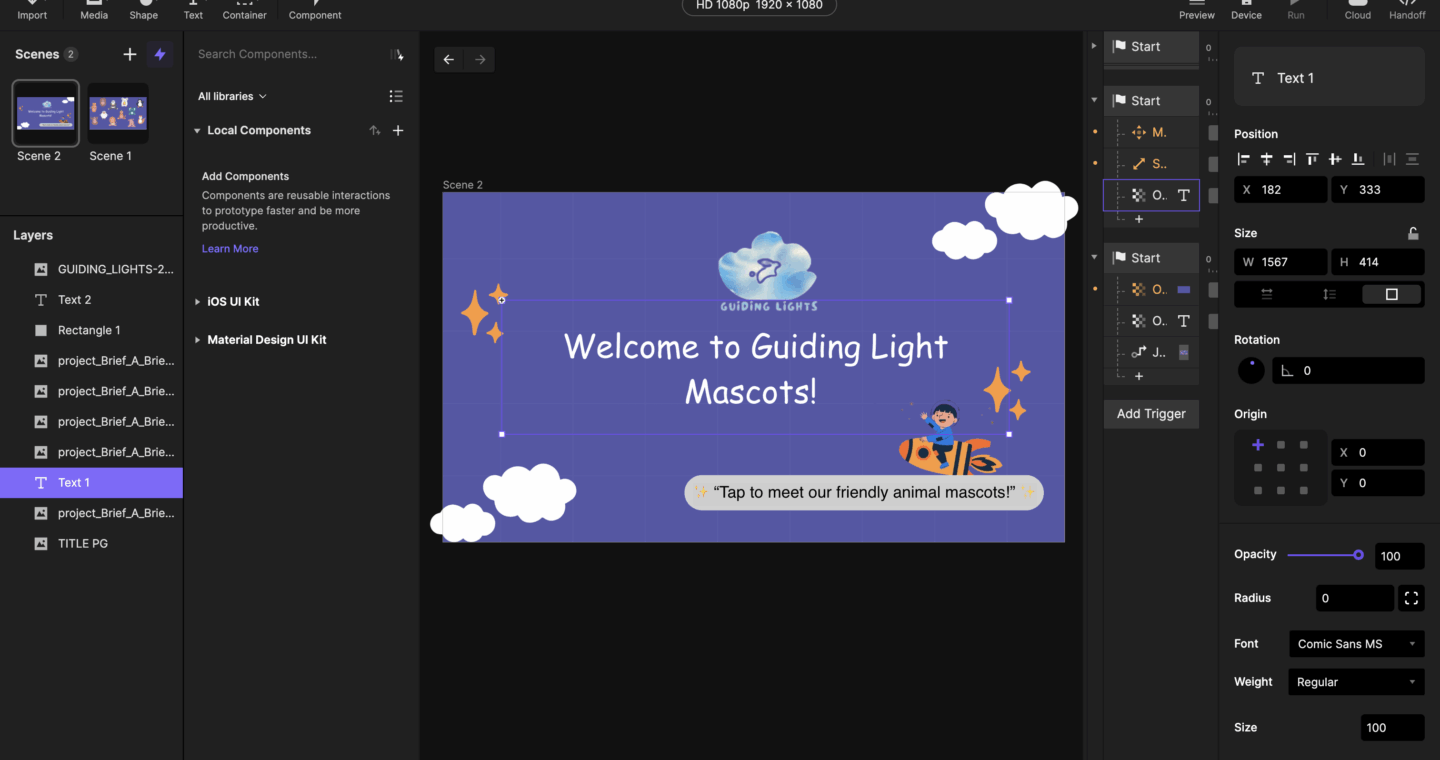Click the individual corner radius icon
1440x760 pixels.
[x=1411, y=598]
